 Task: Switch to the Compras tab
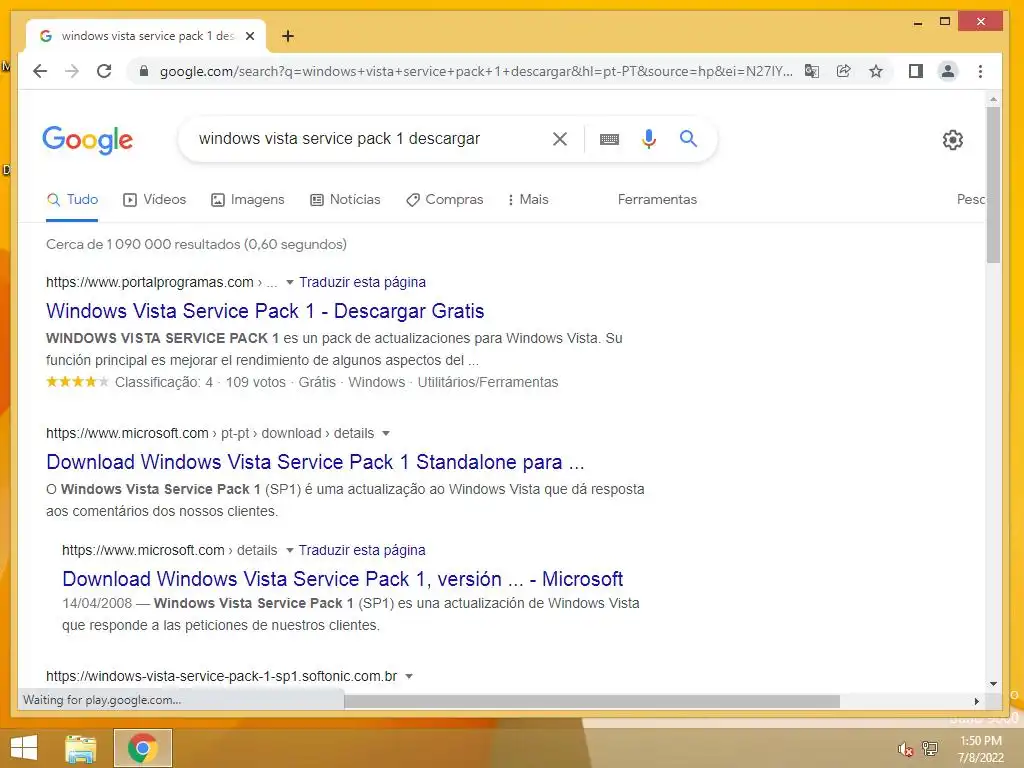445,199
